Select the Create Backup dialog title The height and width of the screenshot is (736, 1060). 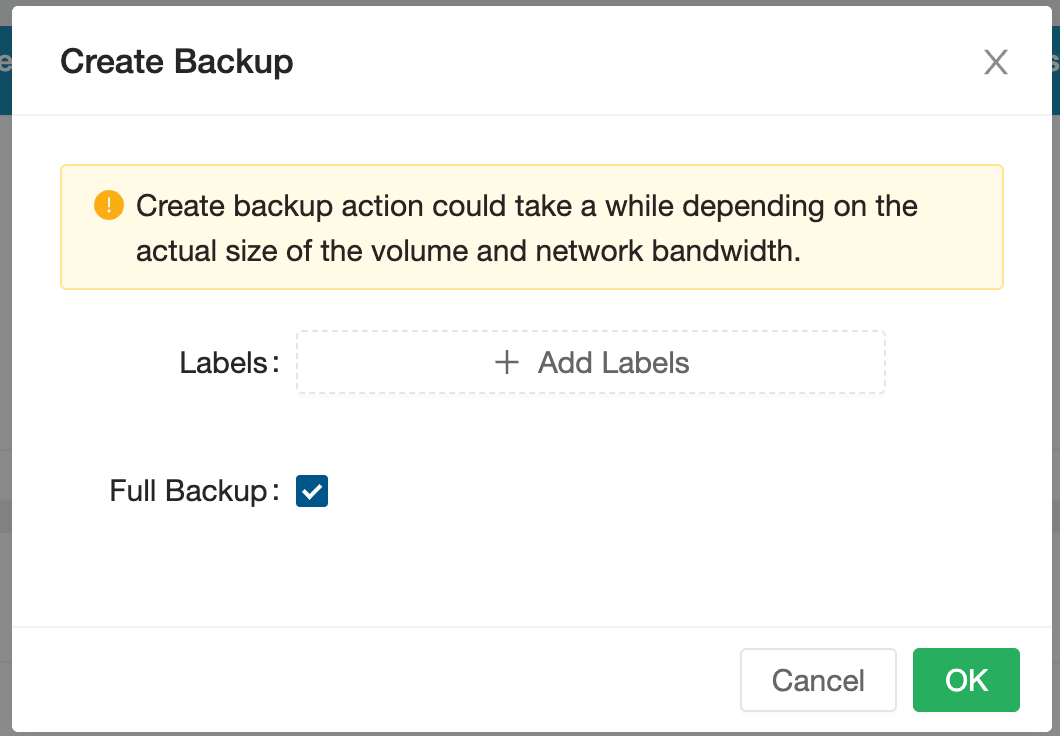click(x=177, y=62)
